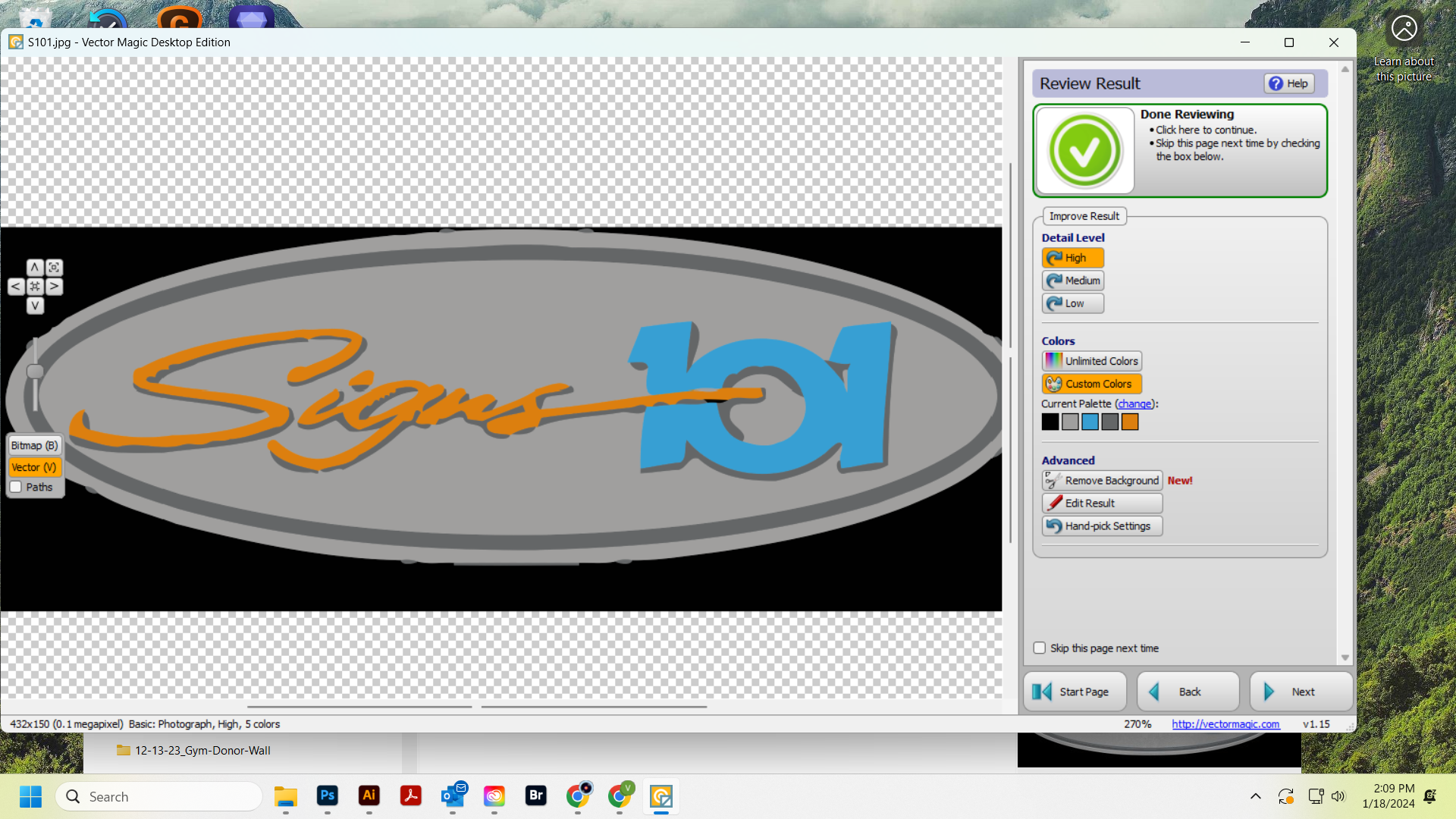
Task: Click Remove Background button
Action: click(1102, 481)
